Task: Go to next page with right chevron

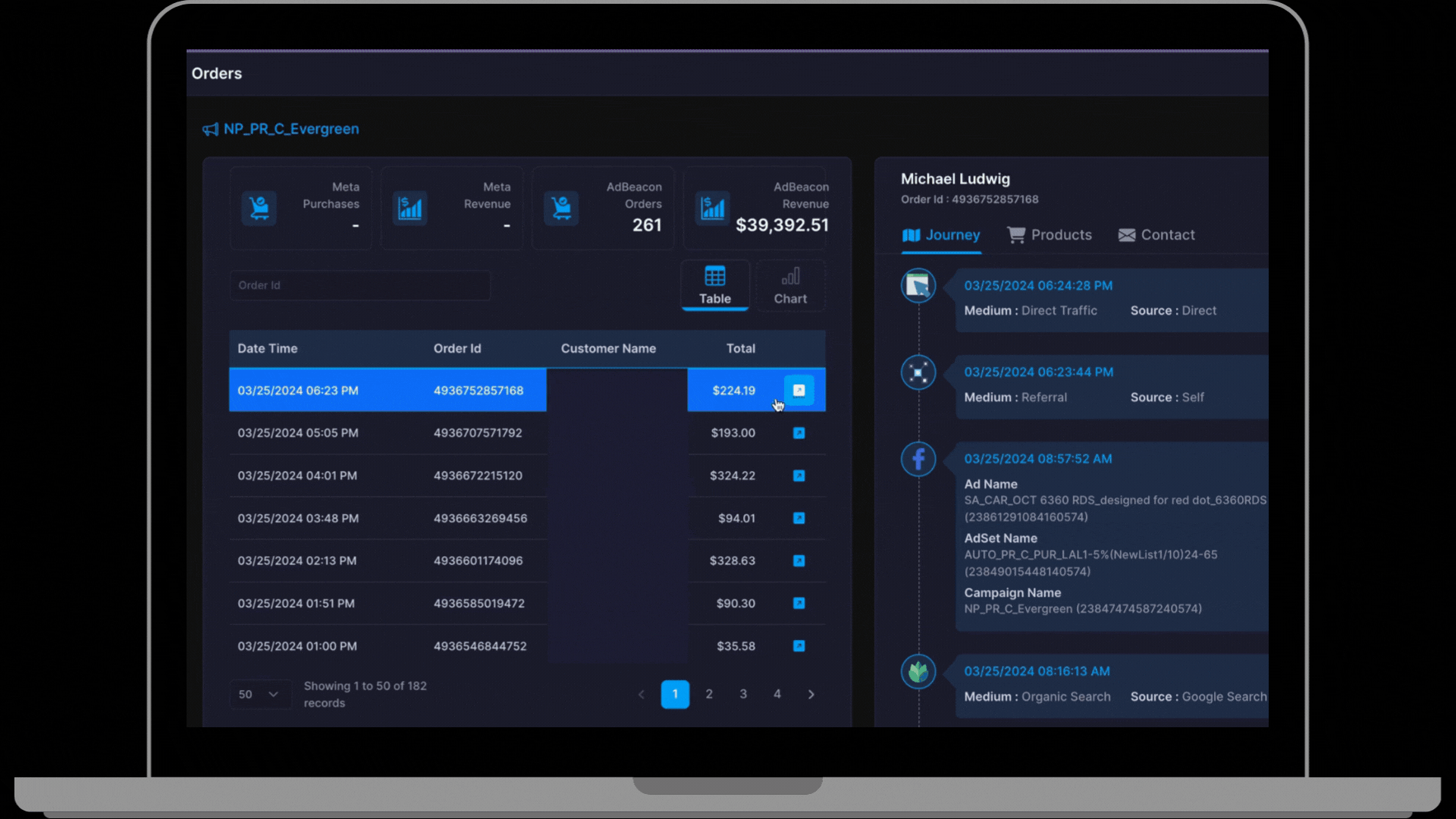Action: [811, 694]
